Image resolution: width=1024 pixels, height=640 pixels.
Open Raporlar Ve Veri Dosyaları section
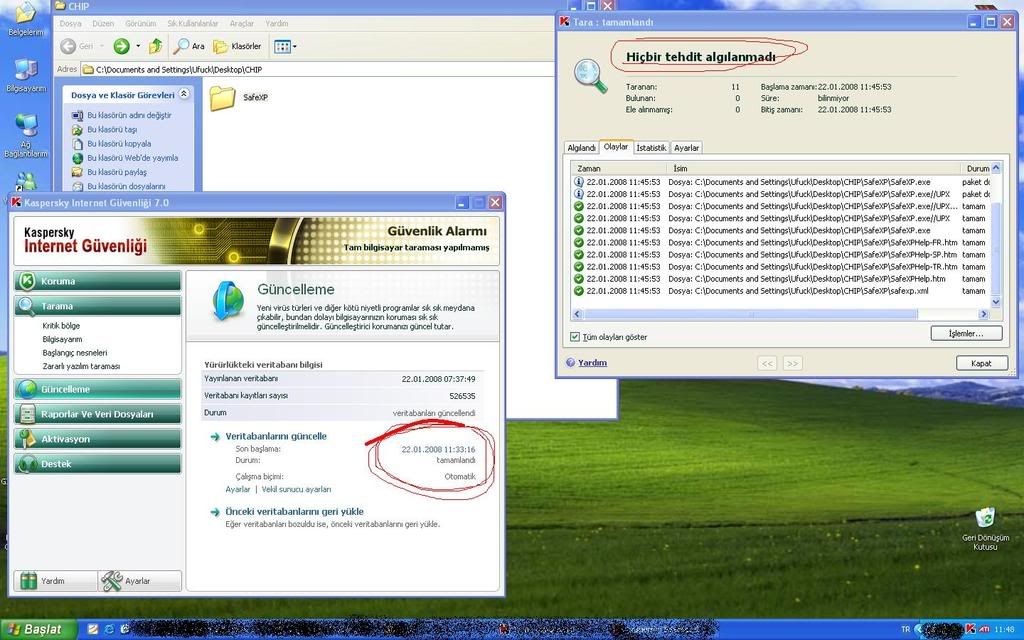click(x=98, y=413)
